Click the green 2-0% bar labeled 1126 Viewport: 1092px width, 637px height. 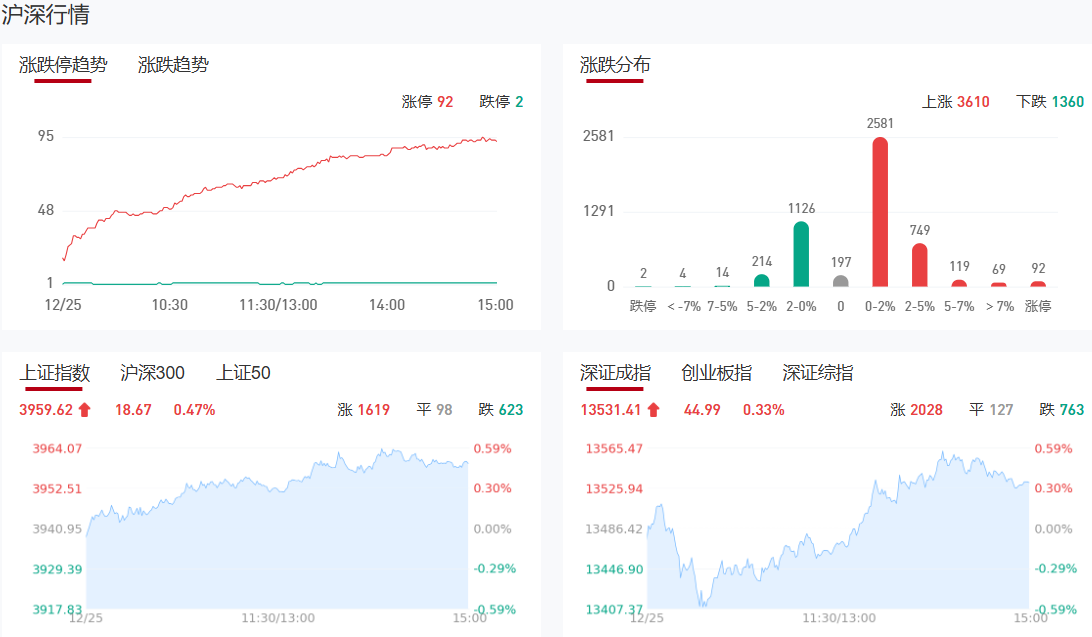801,254
